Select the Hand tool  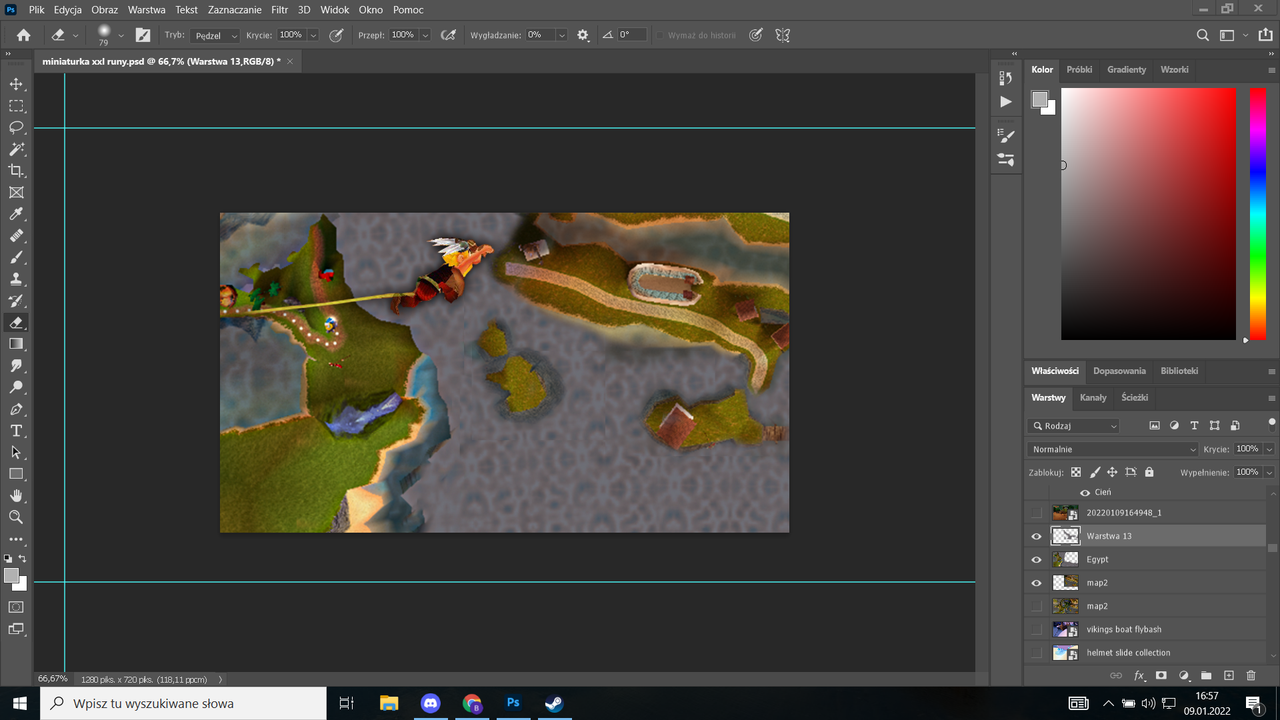16,496
